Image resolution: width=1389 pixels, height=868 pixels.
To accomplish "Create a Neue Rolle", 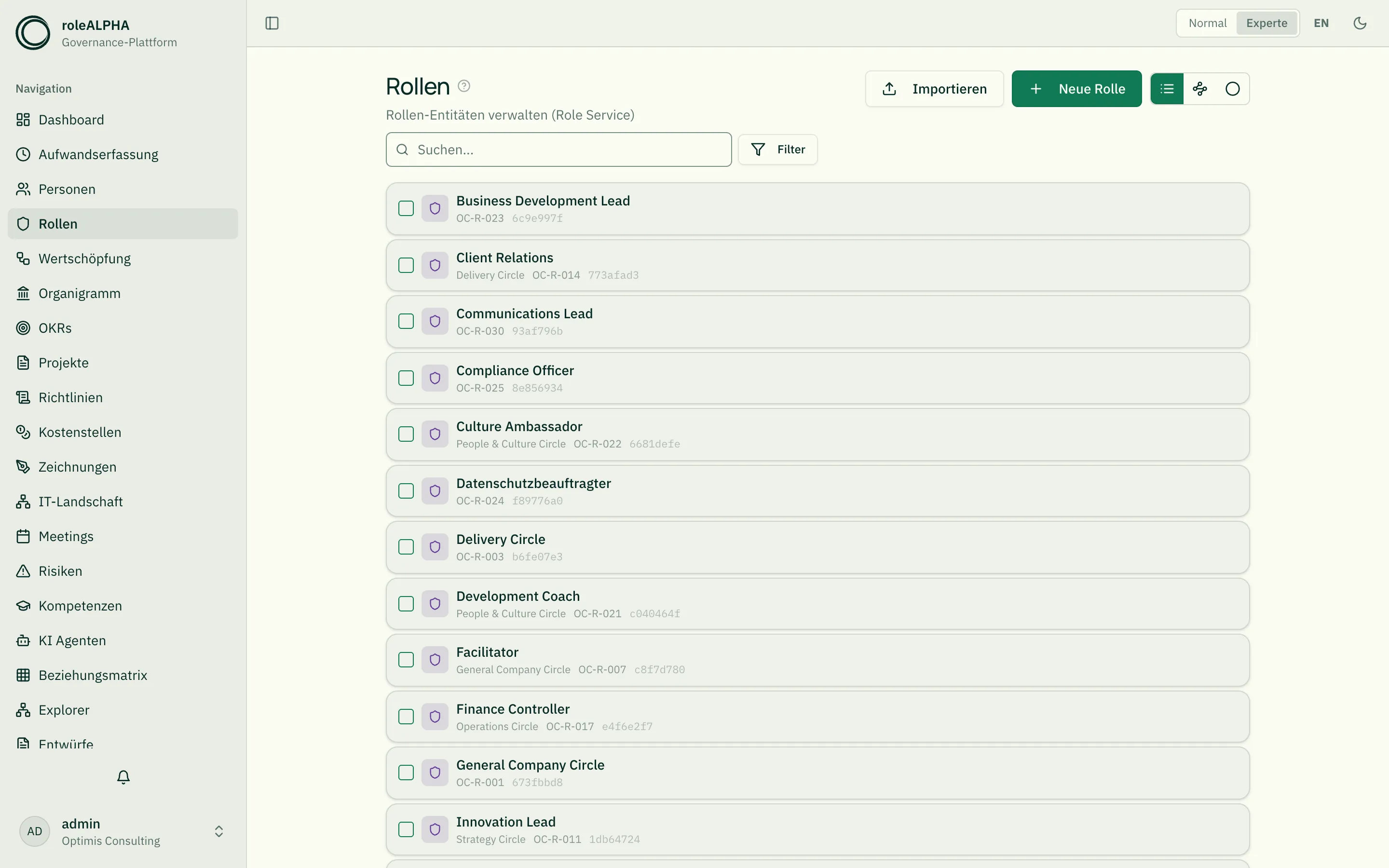I will [x=1077, y=89].
